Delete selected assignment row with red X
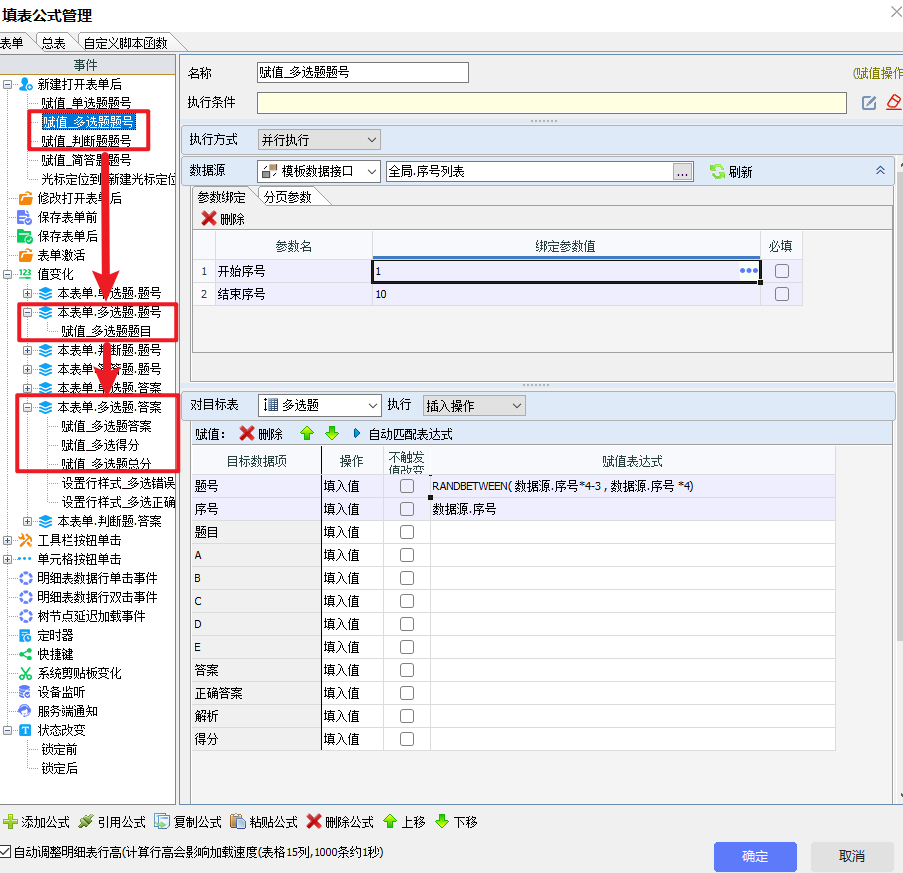 pyautogui.click(x=247, y=434)
